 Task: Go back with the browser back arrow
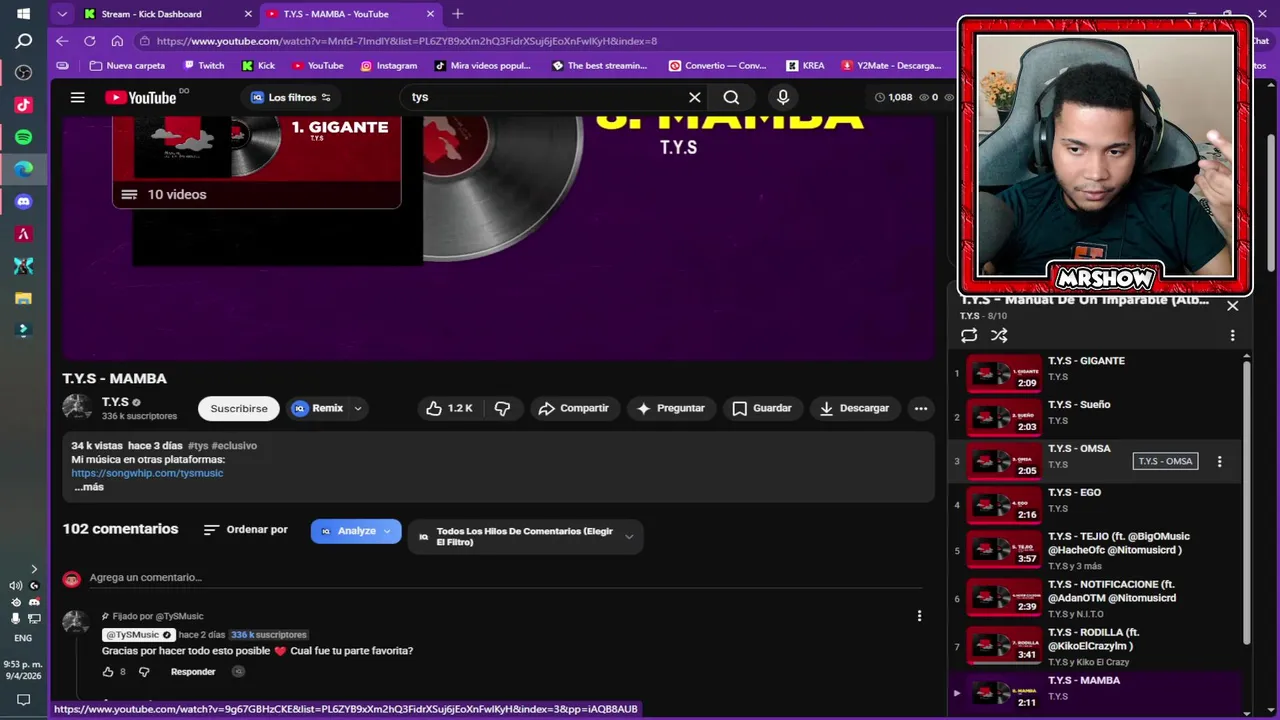point(62,41)
